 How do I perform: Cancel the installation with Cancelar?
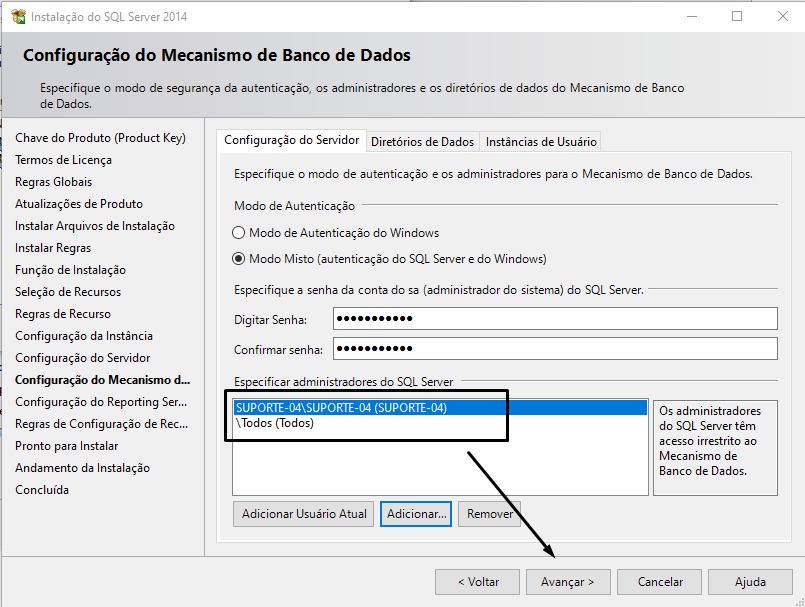pyautogui.click(x=659, y=582)
